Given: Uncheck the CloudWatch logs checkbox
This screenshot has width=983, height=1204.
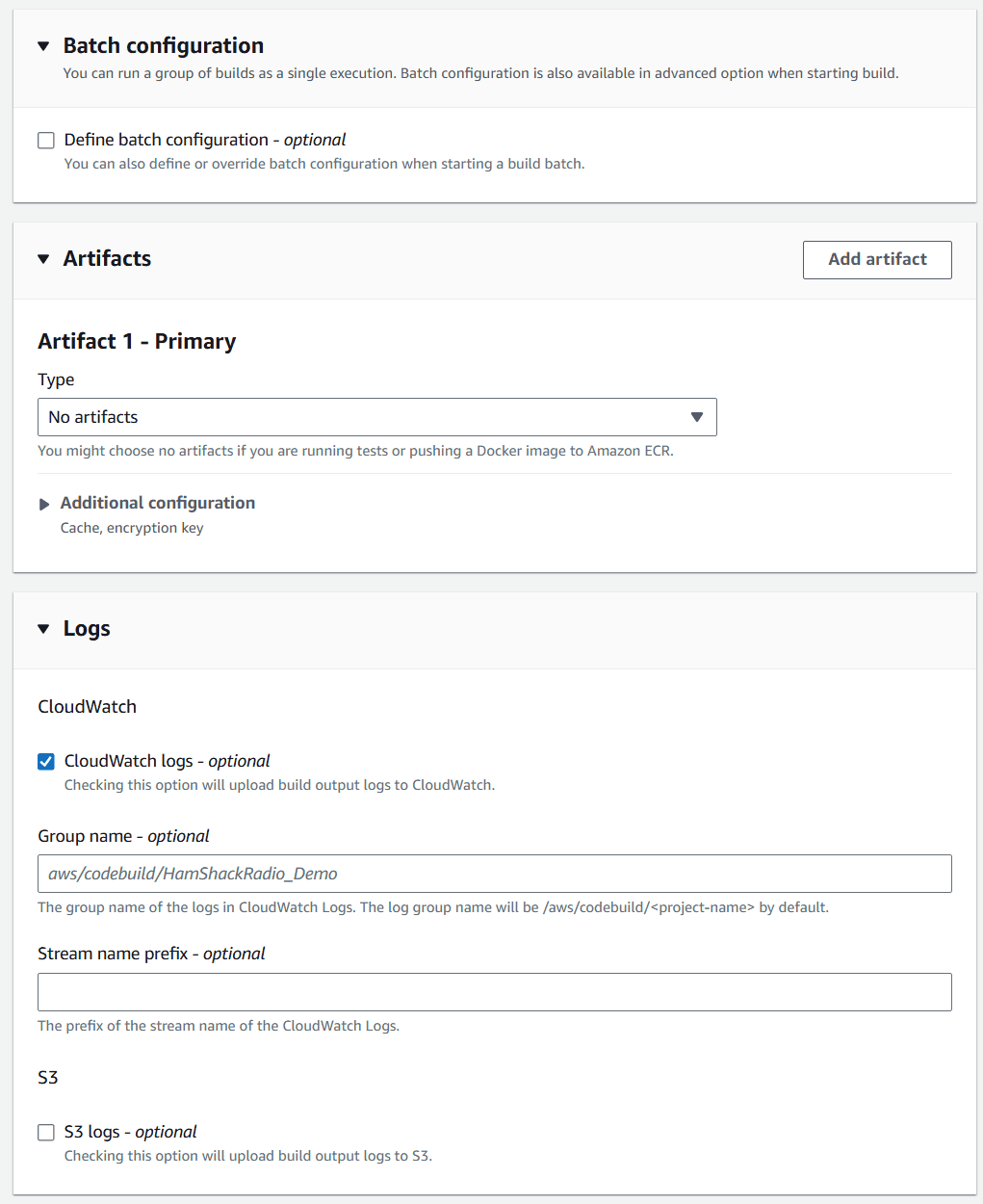Looking at the screenshot, I should click(x=46, y=762).
